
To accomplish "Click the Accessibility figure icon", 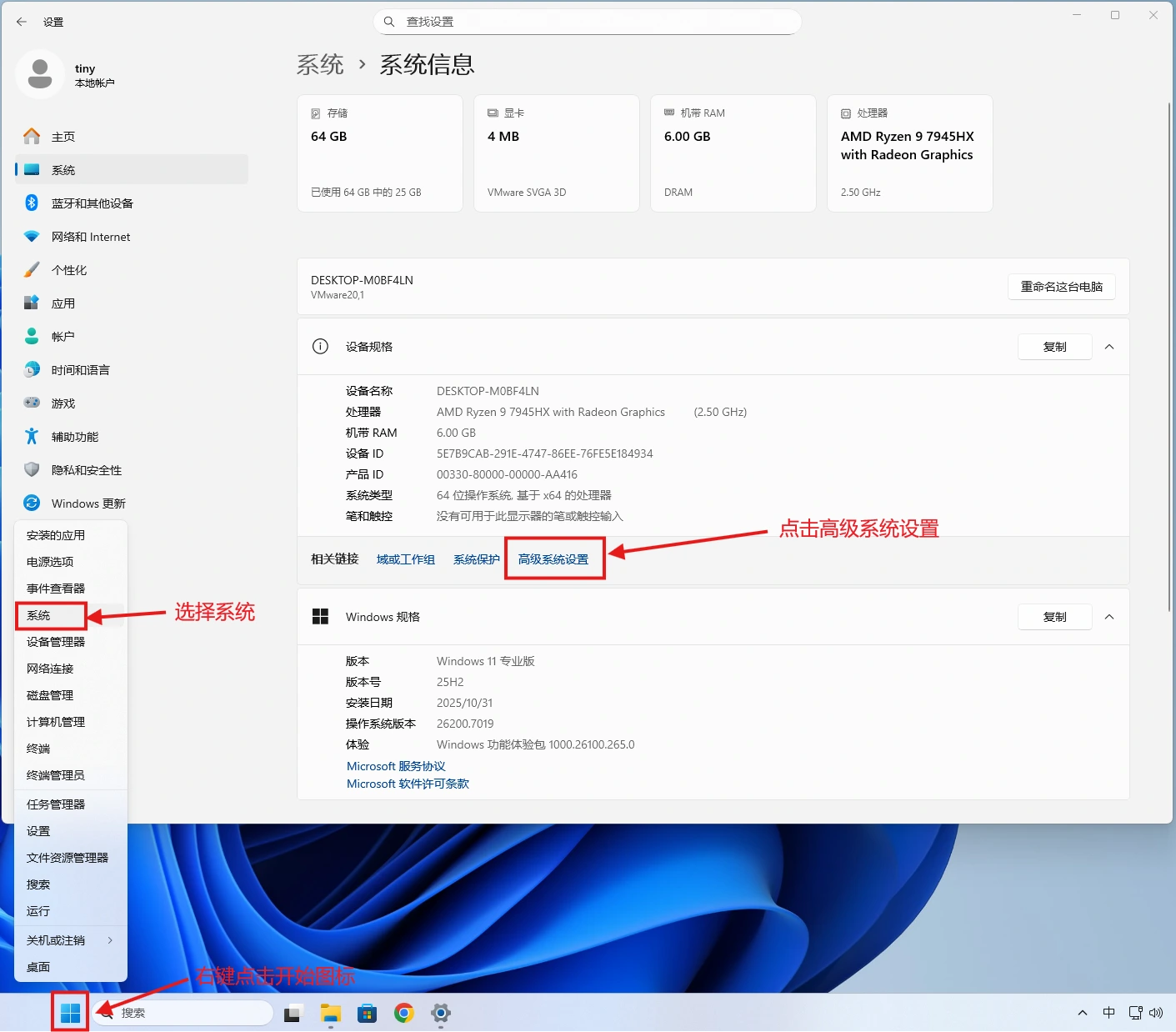I will tap(32, 437).
